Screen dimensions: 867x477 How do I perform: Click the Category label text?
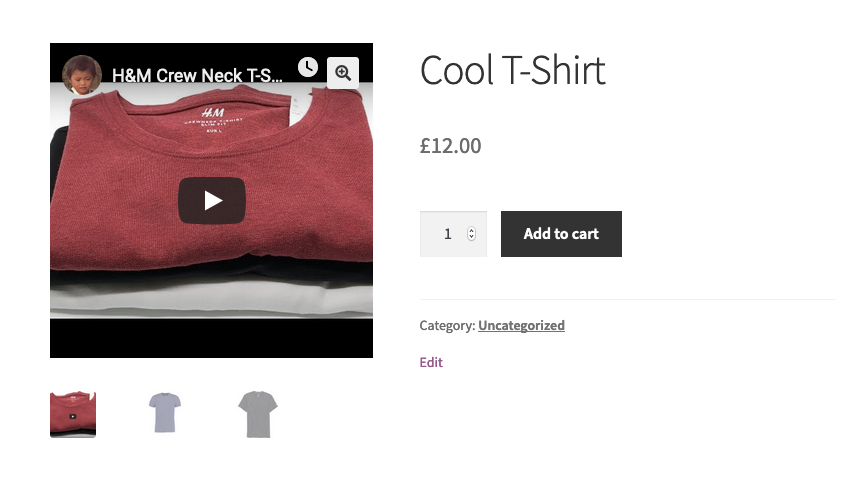click(447, 325)
